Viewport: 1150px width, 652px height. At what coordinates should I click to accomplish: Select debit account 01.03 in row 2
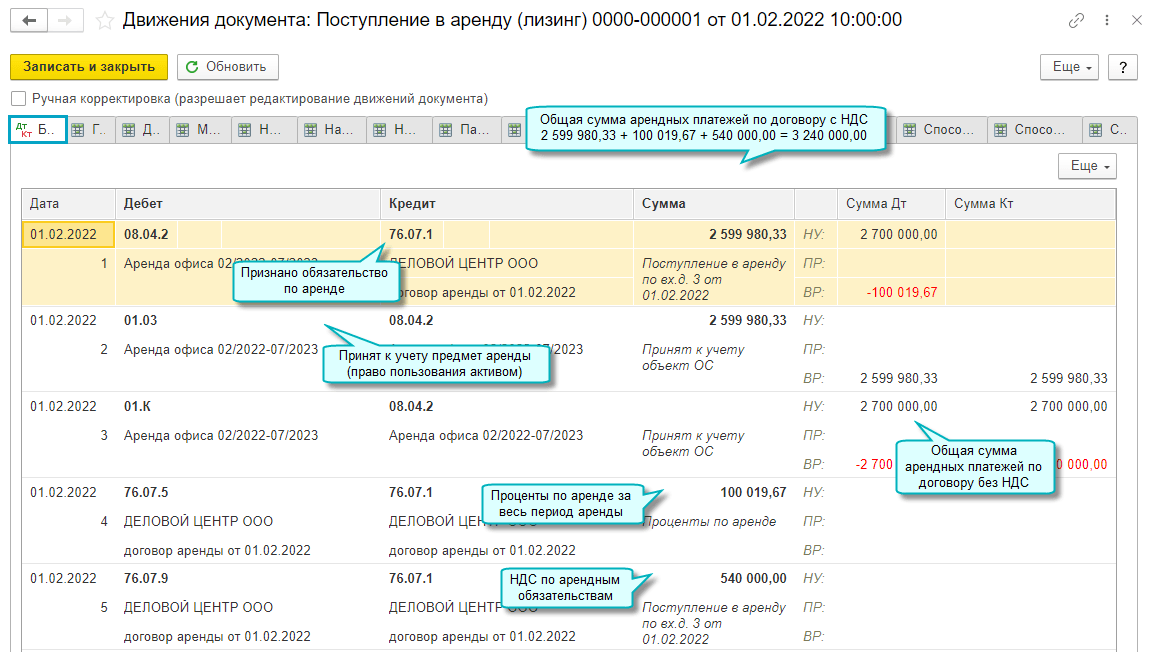(139, 321)
